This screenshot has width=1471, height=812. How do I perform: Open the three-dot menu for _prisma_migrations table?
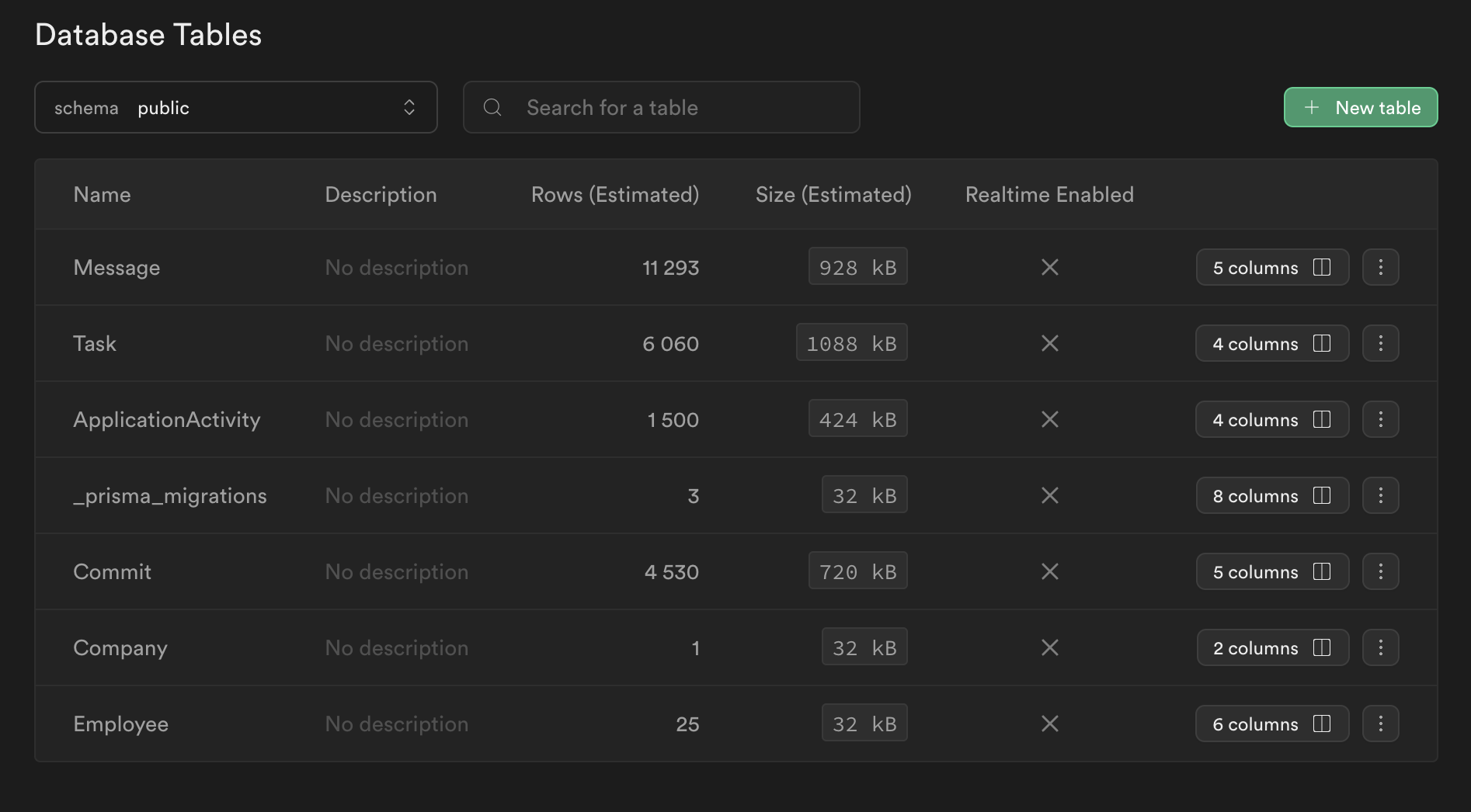click(1380, 495)
